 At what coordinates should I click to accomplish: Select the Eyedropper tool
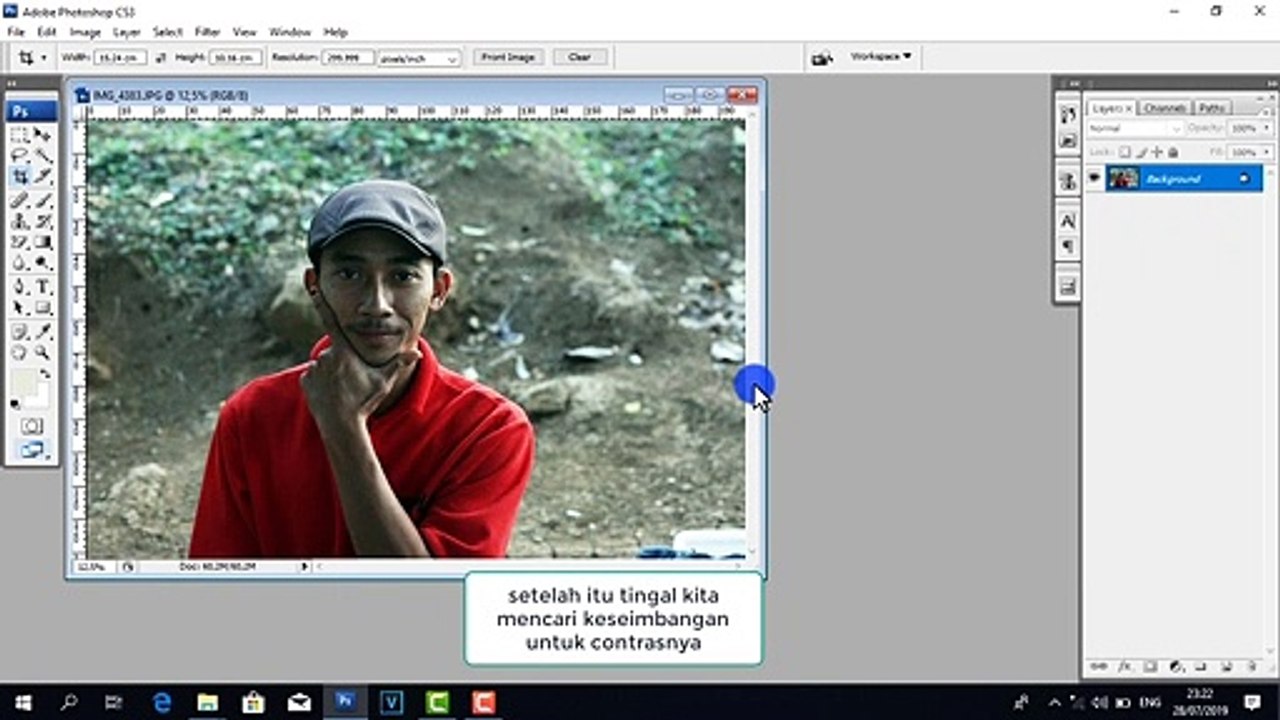[43, 331]
